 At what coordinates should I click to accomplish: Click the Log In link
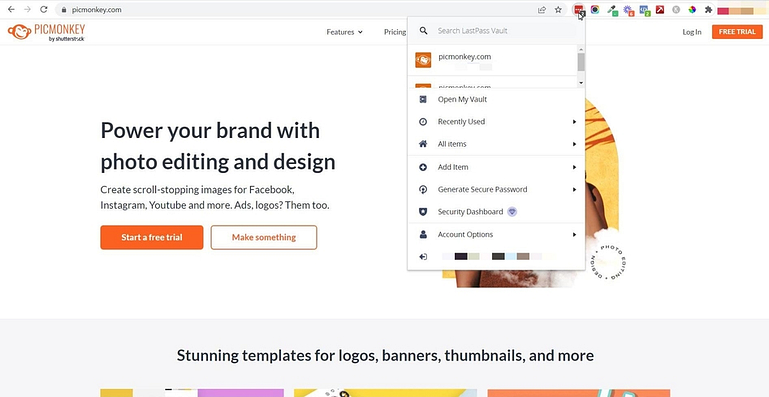click(692, 32)
